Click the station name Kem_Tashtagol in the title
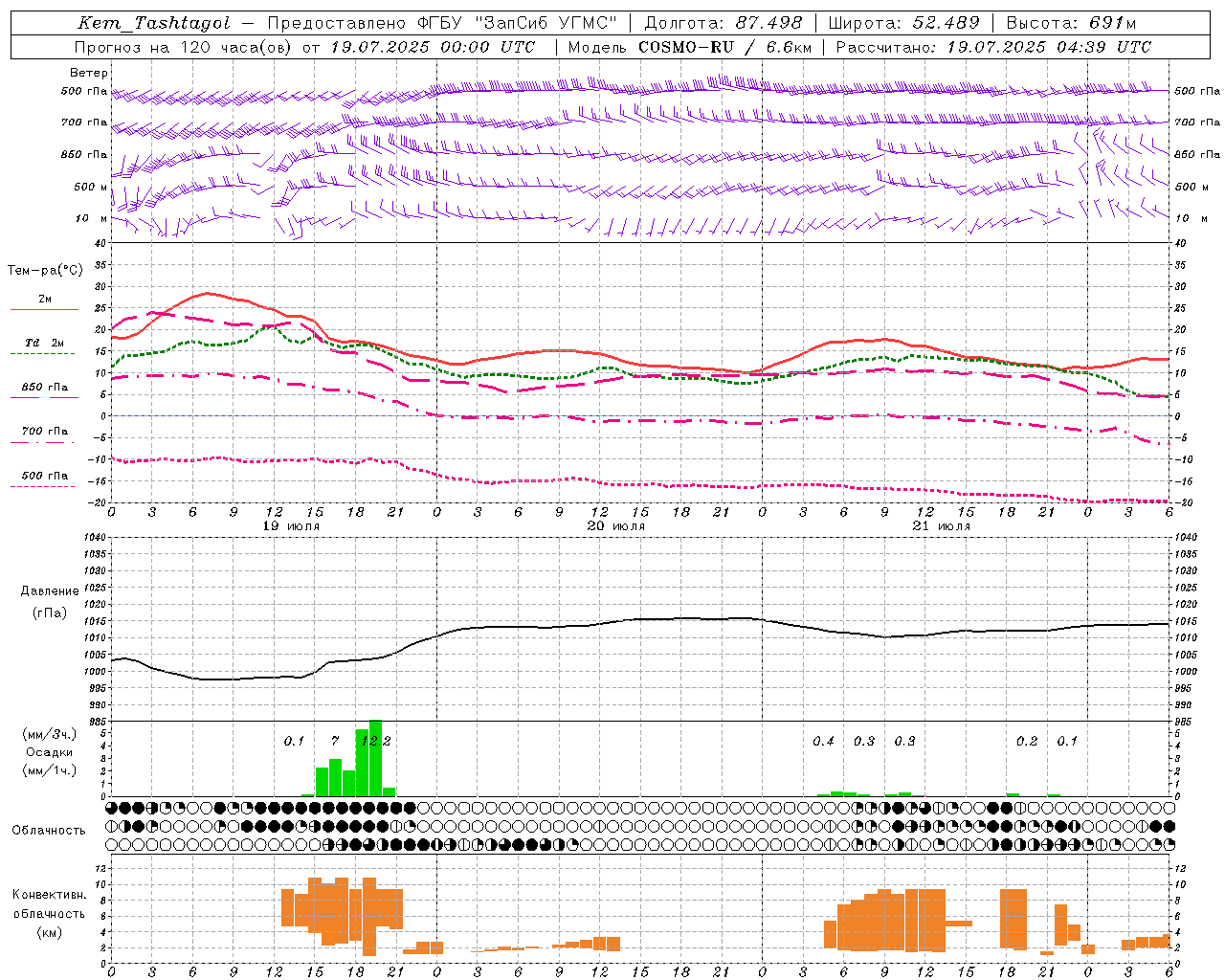This screenshot has width=1225, height=980. (154, 23)
